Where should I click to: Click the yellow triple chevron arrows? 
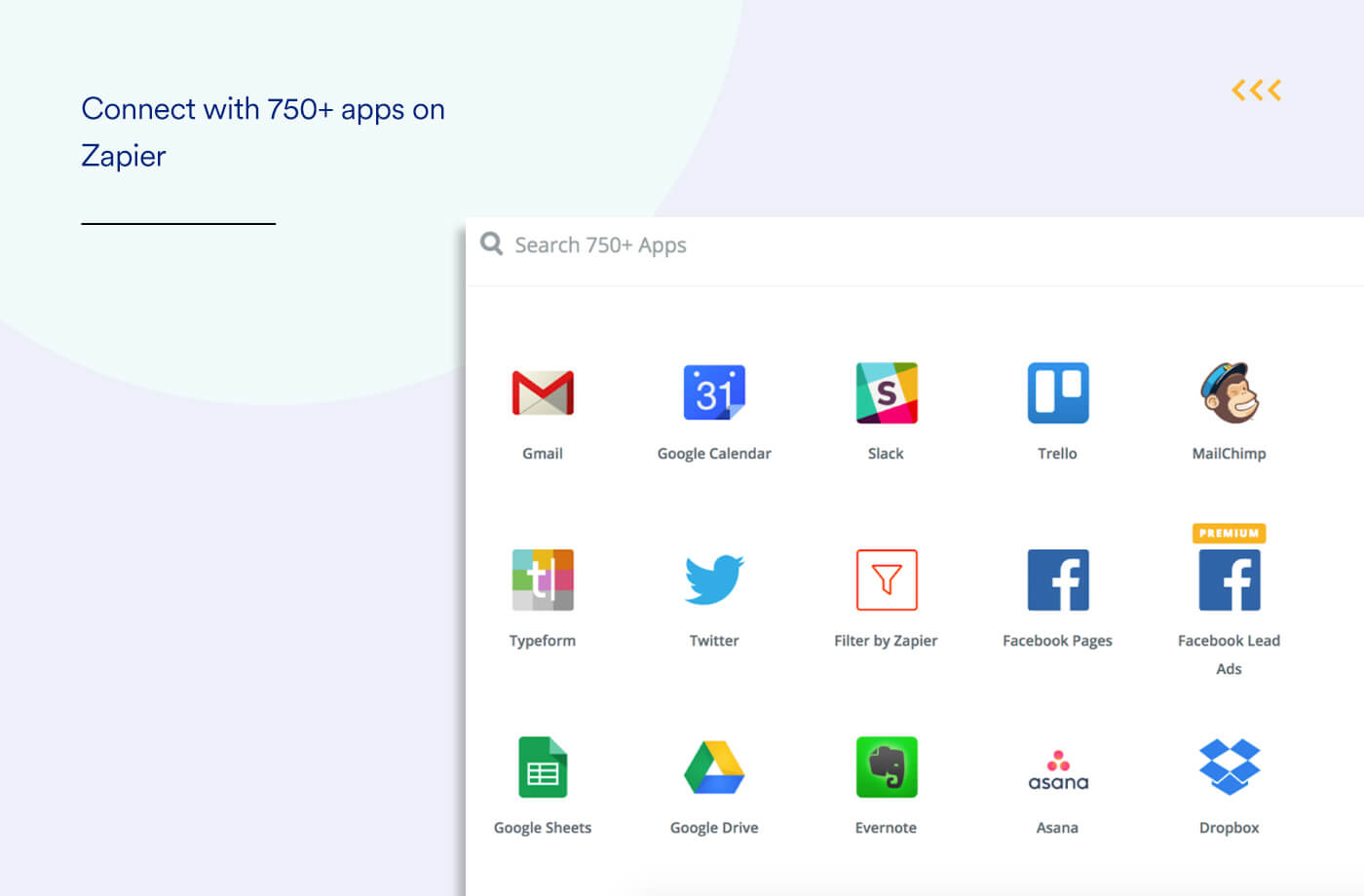pyautogui.click(x=1256, y=91)
